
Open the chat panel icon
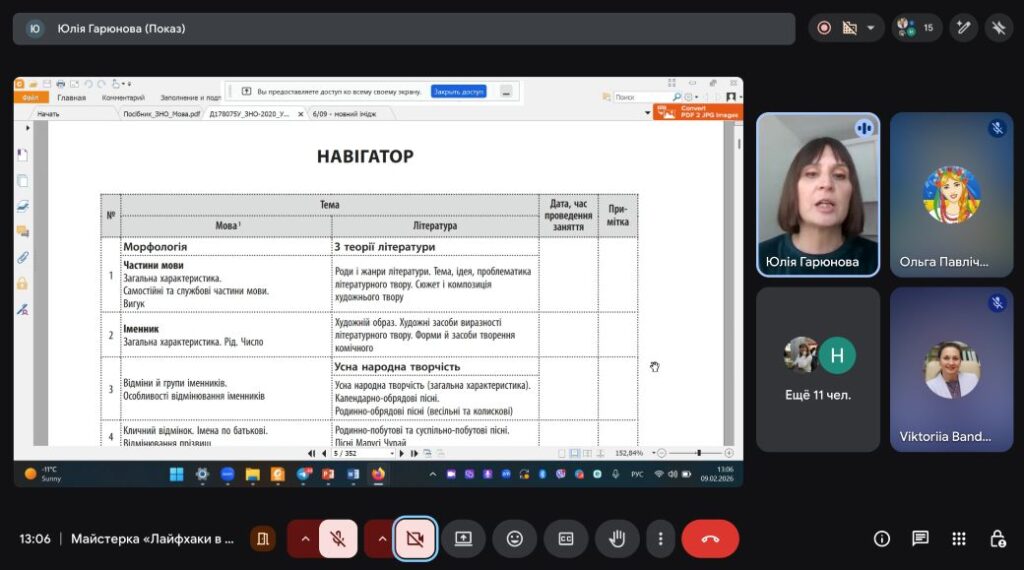920,539
